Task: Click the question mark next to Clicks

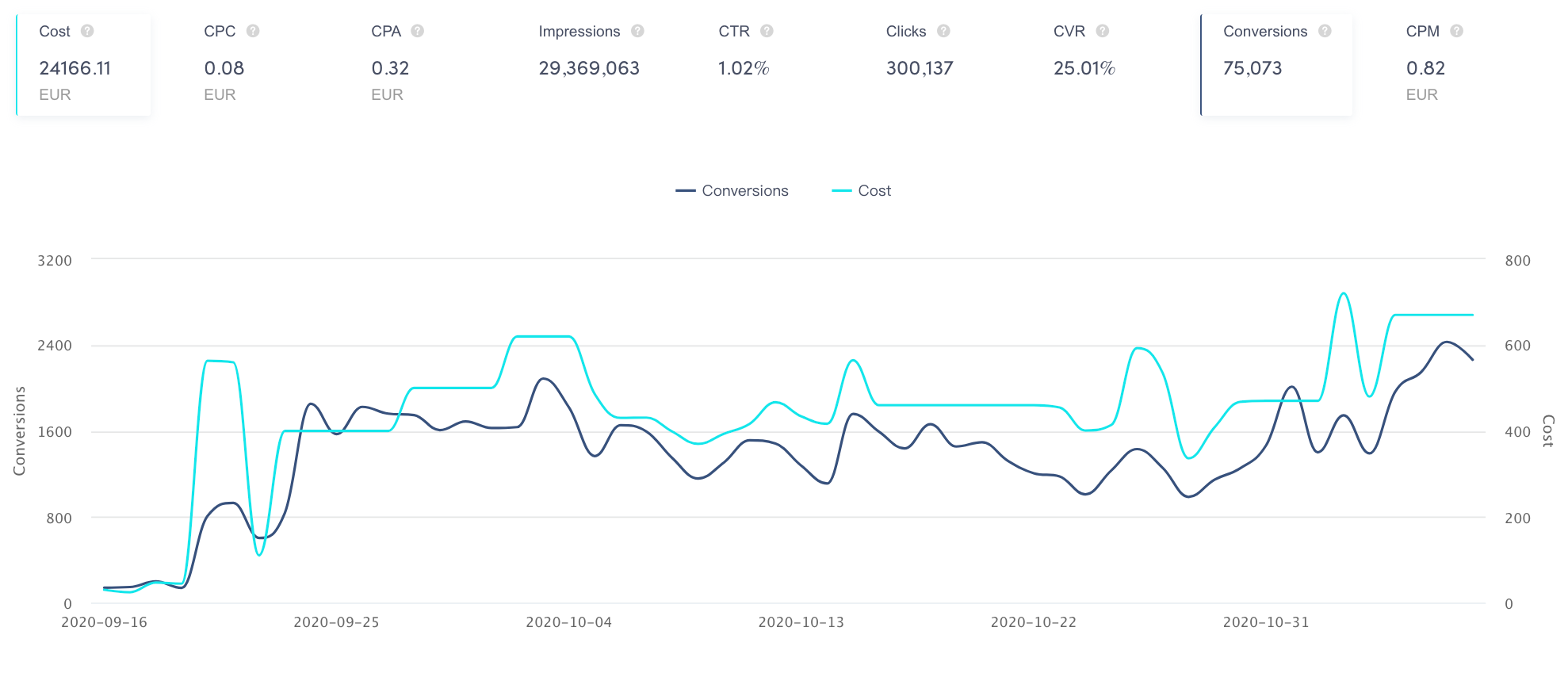Action: 943,31
